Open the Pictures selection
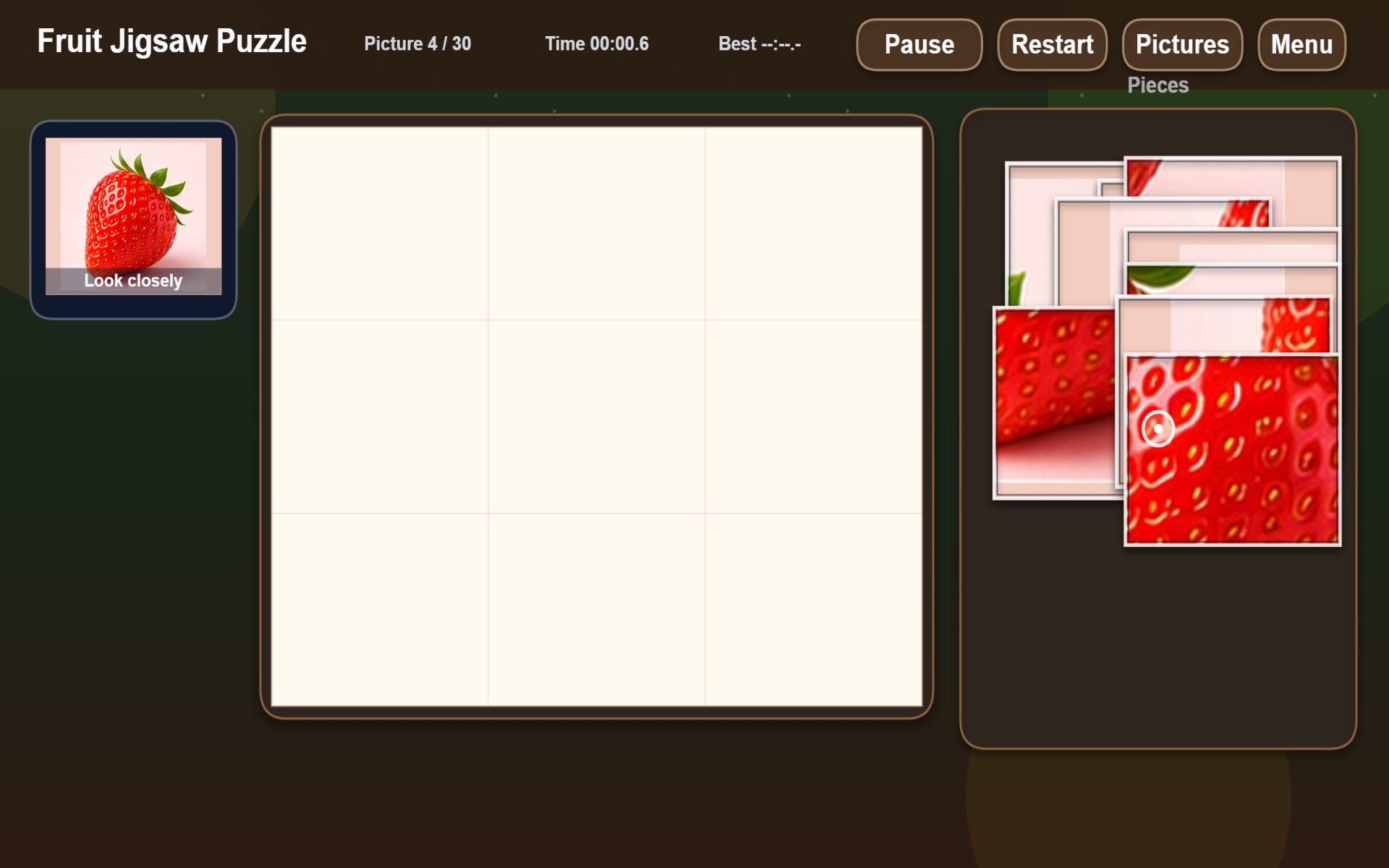This screenshot has height=868, width=1389. click(1182, 44)
